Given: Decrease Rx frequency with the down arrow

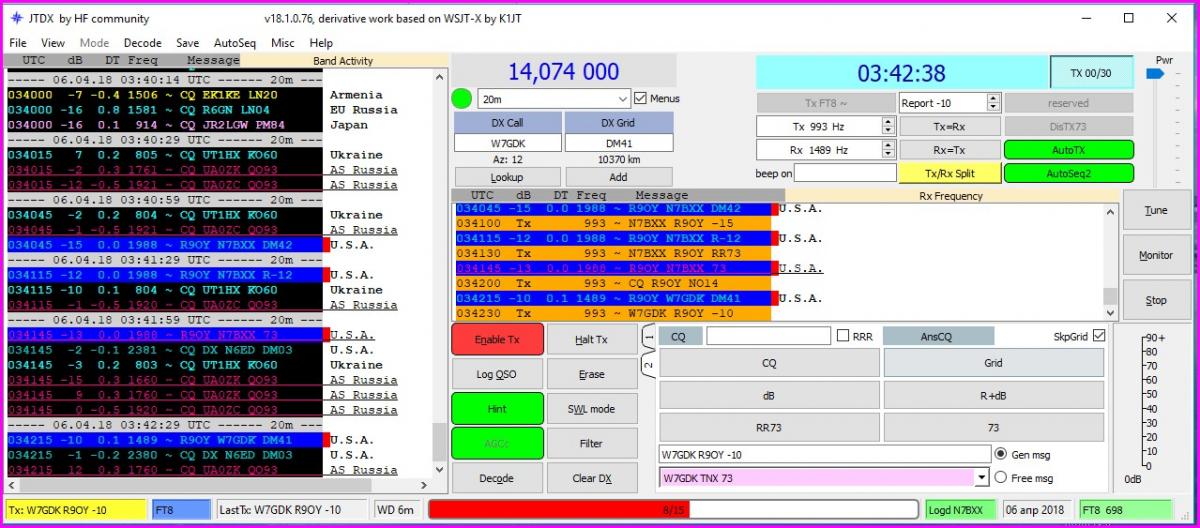Looking at the screenshot, I should coord(888,154).
